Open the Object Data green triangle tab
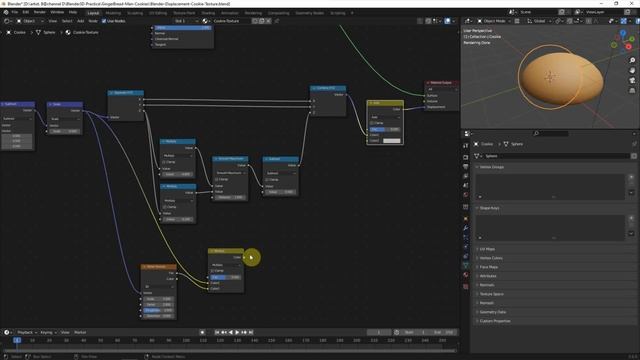Image resolution: width=640 pixels, height=360 pixels. 466,266
